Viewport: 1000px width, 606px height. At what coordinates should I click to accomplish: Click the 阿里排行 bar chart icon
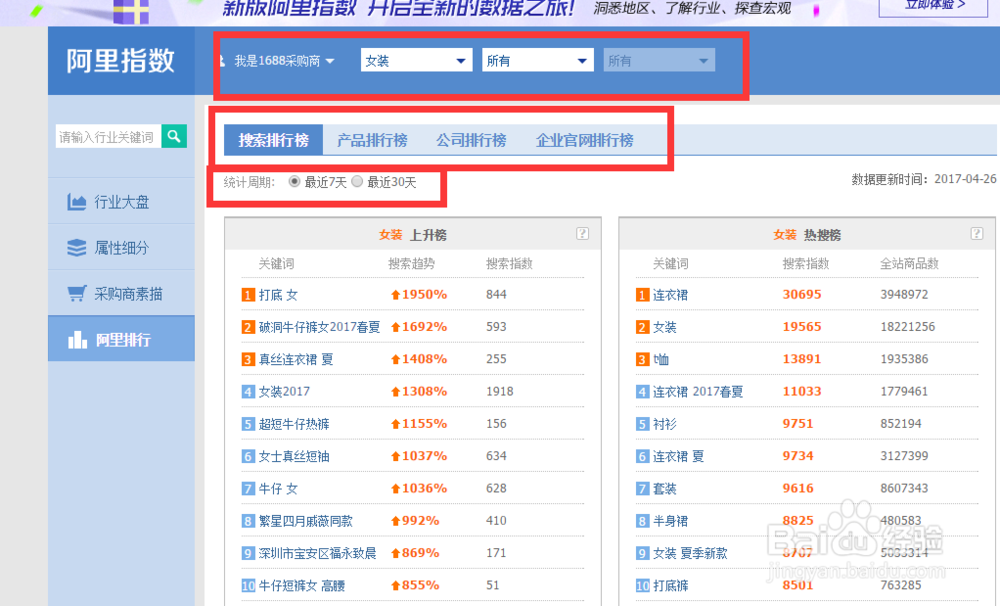(77, 339)
